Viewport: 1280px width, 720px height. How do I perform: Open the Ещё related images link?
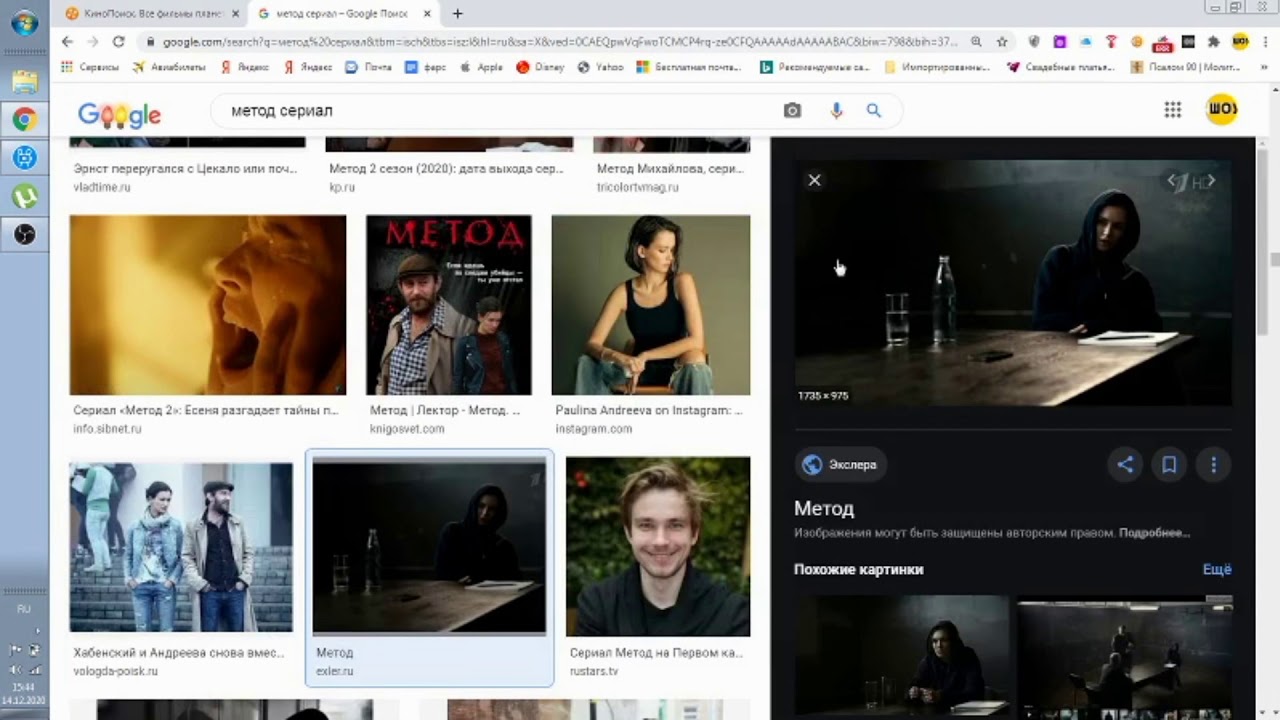click(1217, 569)
